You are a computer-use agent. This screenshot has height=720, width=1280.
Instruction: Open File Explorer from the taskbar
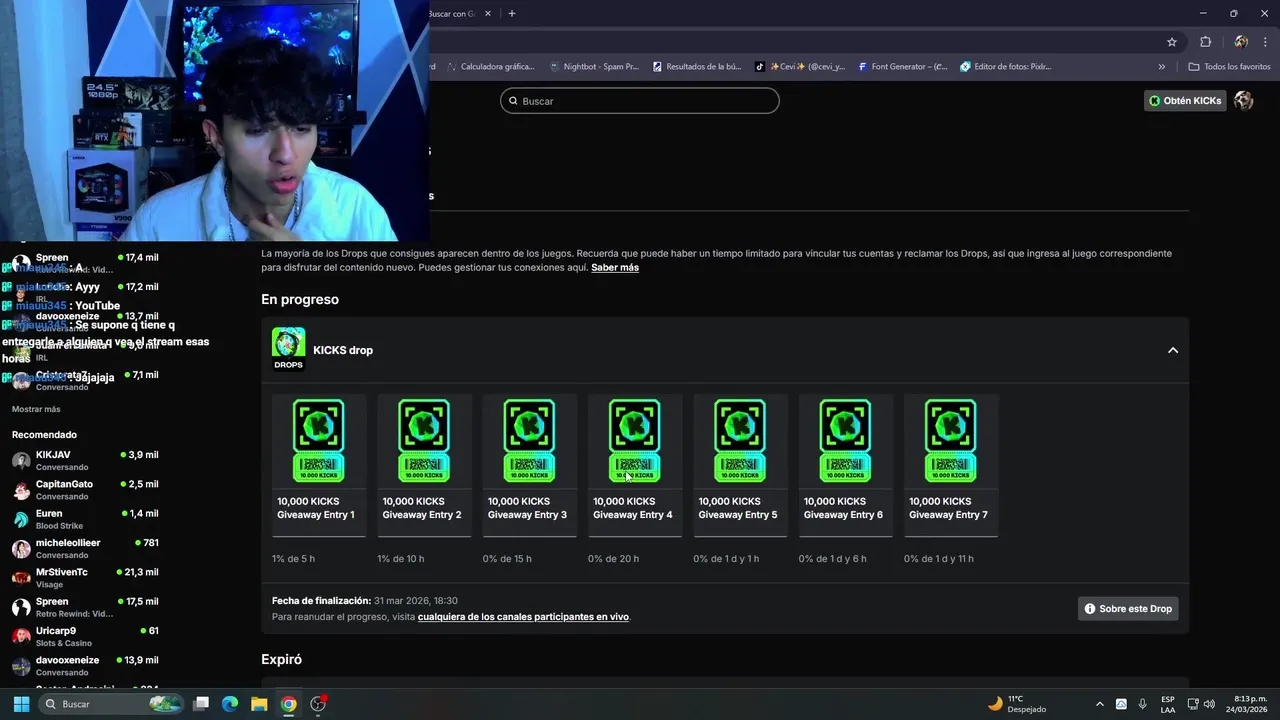coord(259,704)
